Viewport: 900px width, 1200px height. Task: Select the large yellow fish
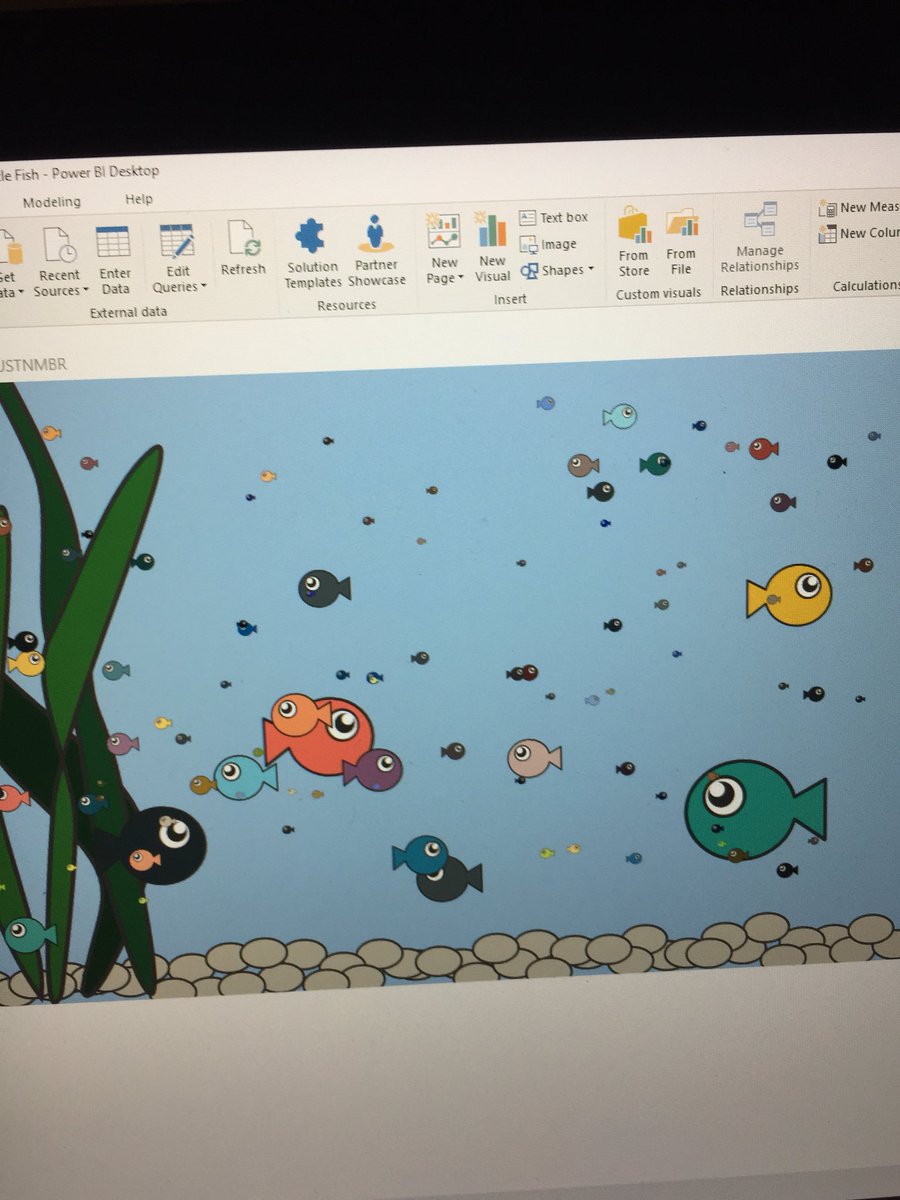tap(790, 595)
